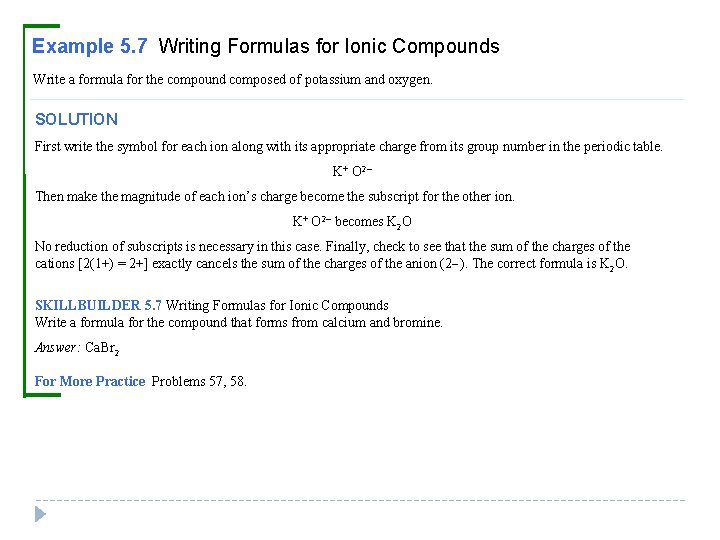Click the For More Practice label
Screen dimensions: 720x540
[90, 381]
